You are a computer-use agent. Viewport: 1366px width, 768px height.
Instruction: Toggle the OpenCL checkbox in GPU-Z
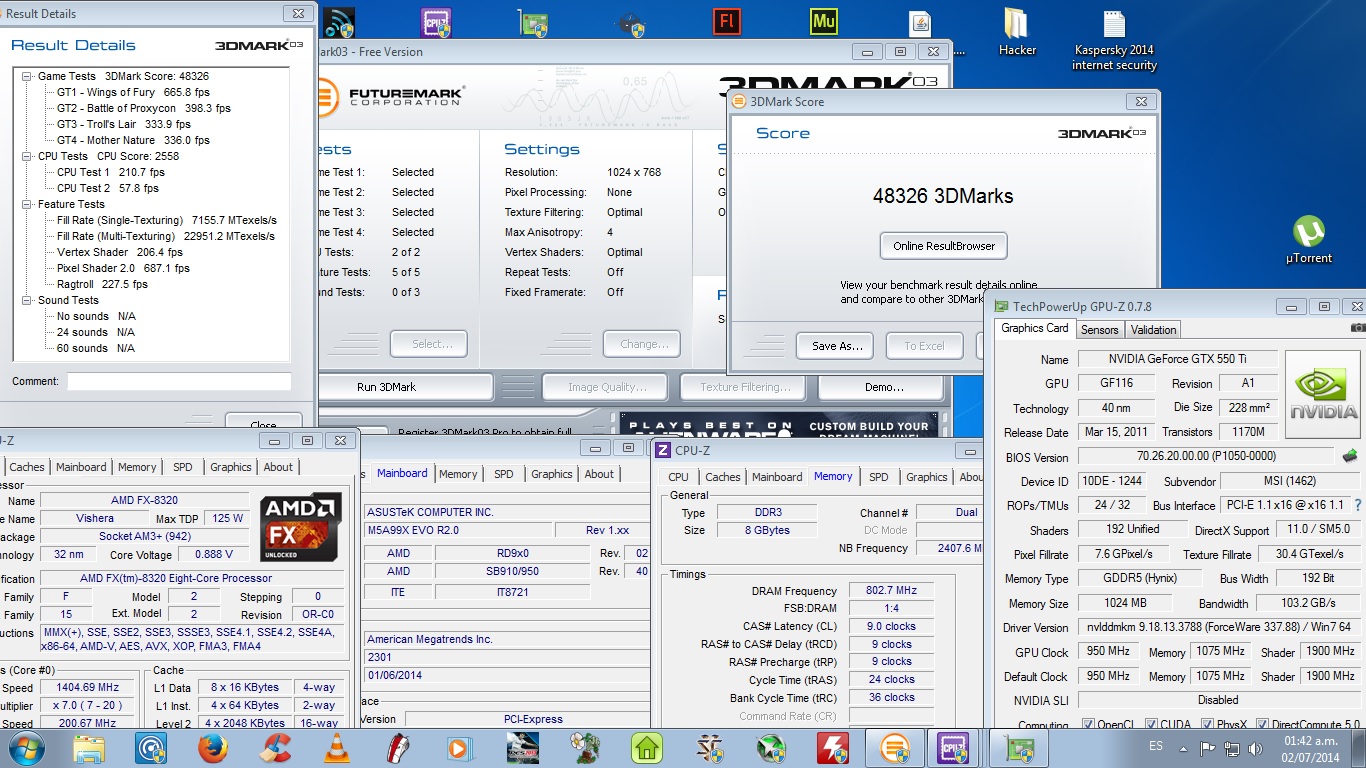coord(1088,724)
